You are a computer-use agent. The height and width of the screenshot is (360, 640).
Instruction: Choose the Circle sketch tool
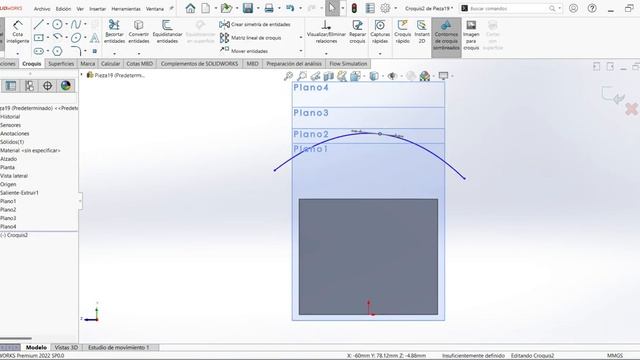point(57,24)
